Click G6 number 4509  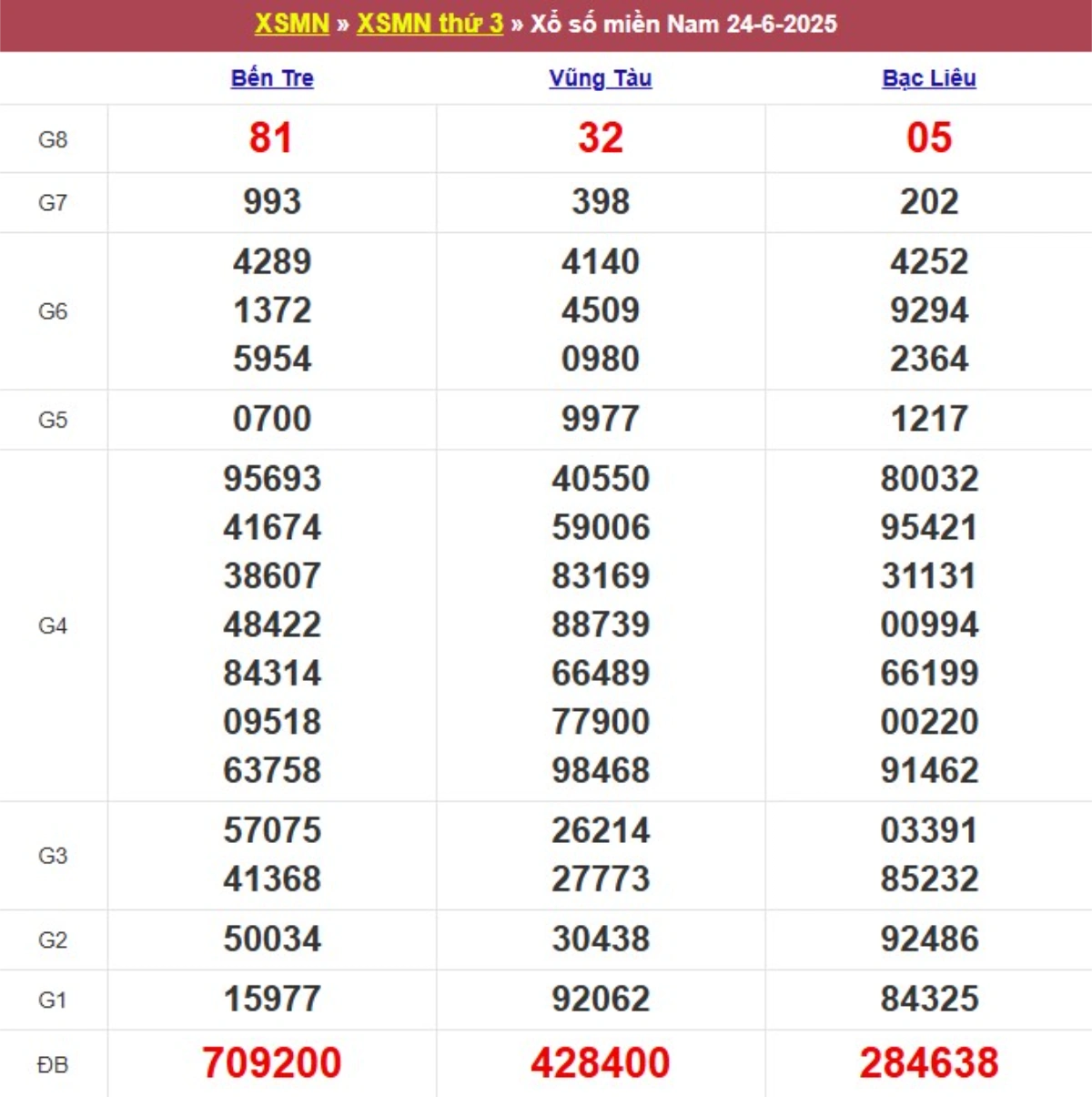click(601, 310)
